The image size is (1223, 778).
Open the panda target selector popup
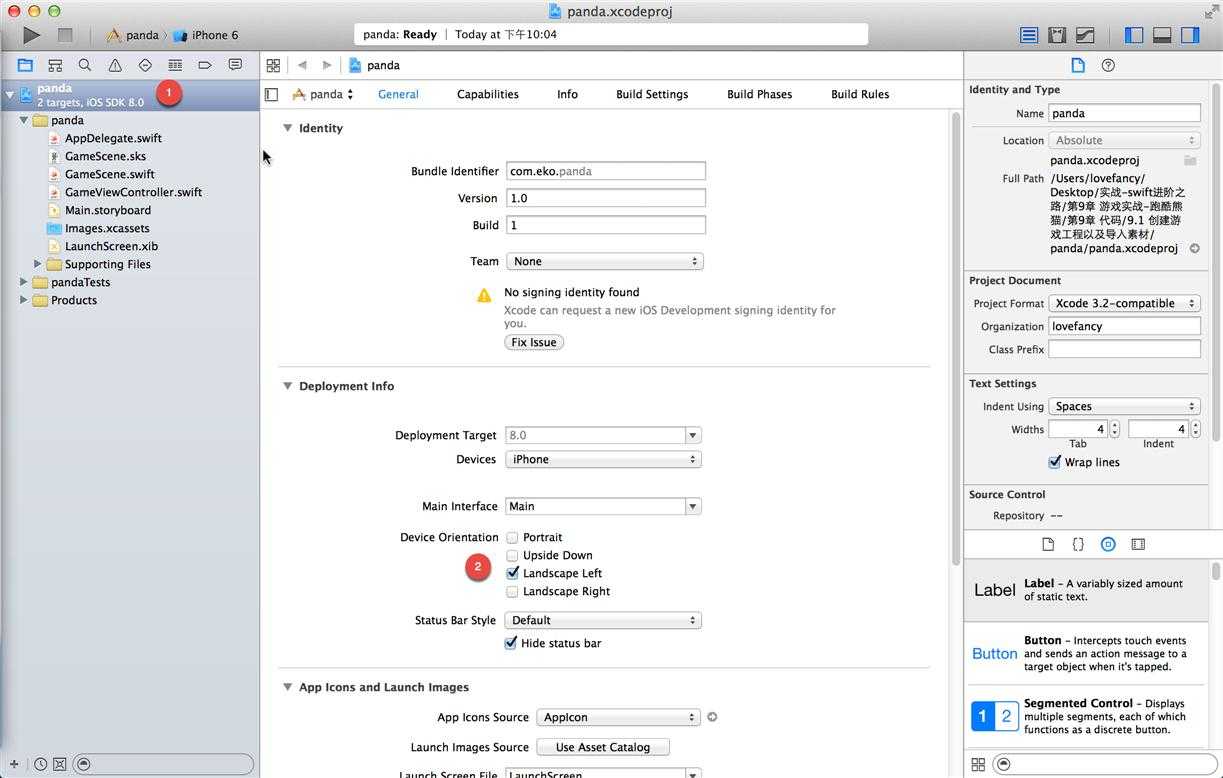pos(323,94)
